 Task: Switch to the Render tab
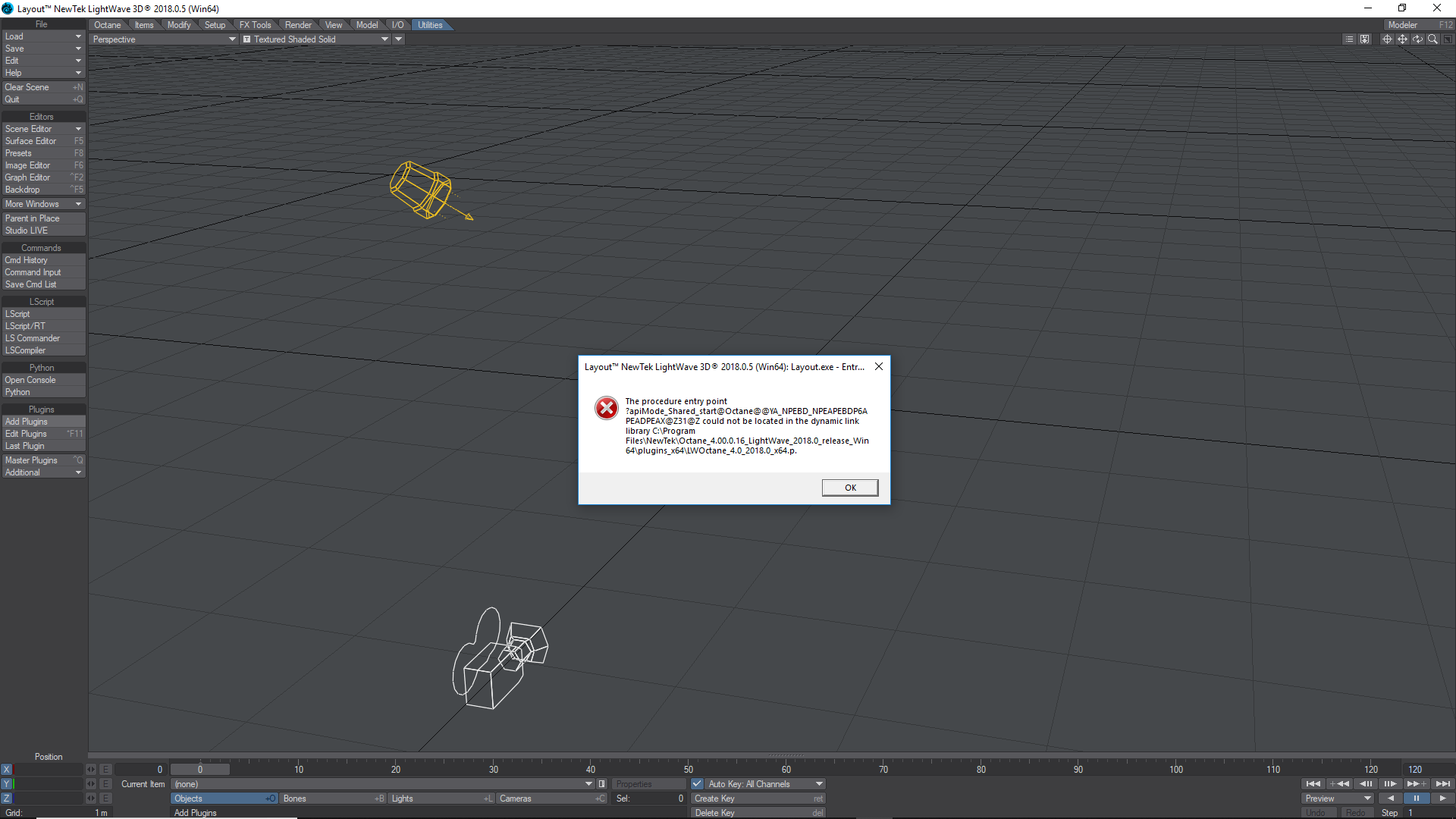[298, 25]
